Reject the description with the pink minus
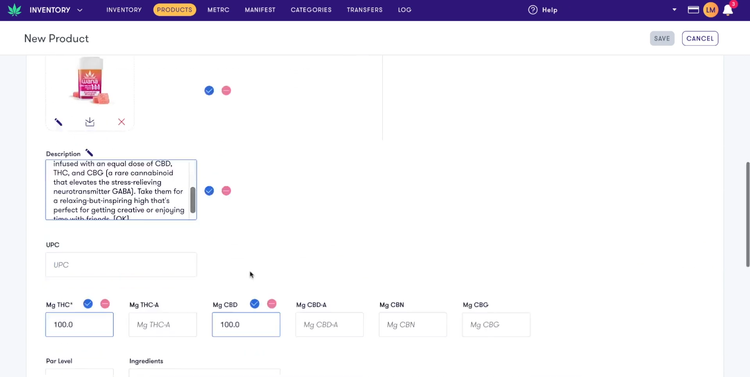The image size is (750, 377). pos(226,191)
